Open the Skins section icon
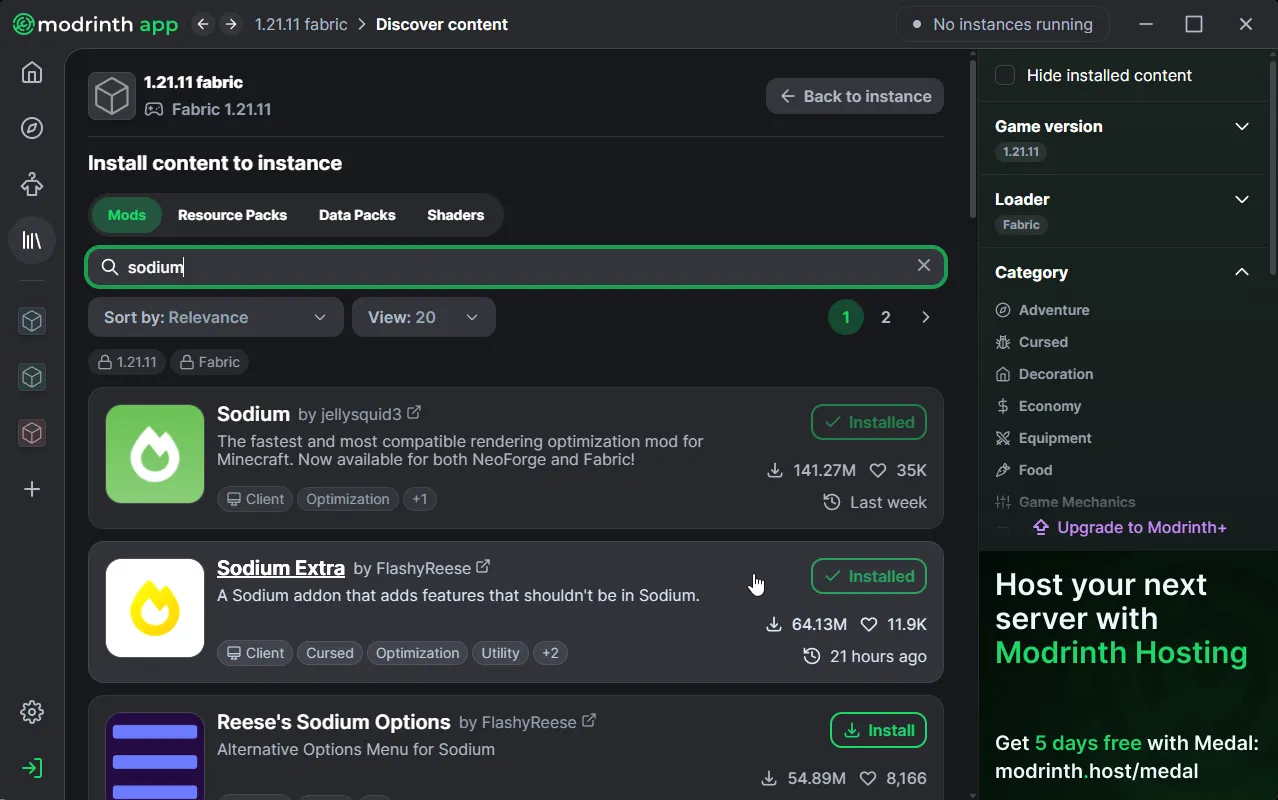Viewport: 1278px width, 800px height. (x=31, y=184)
